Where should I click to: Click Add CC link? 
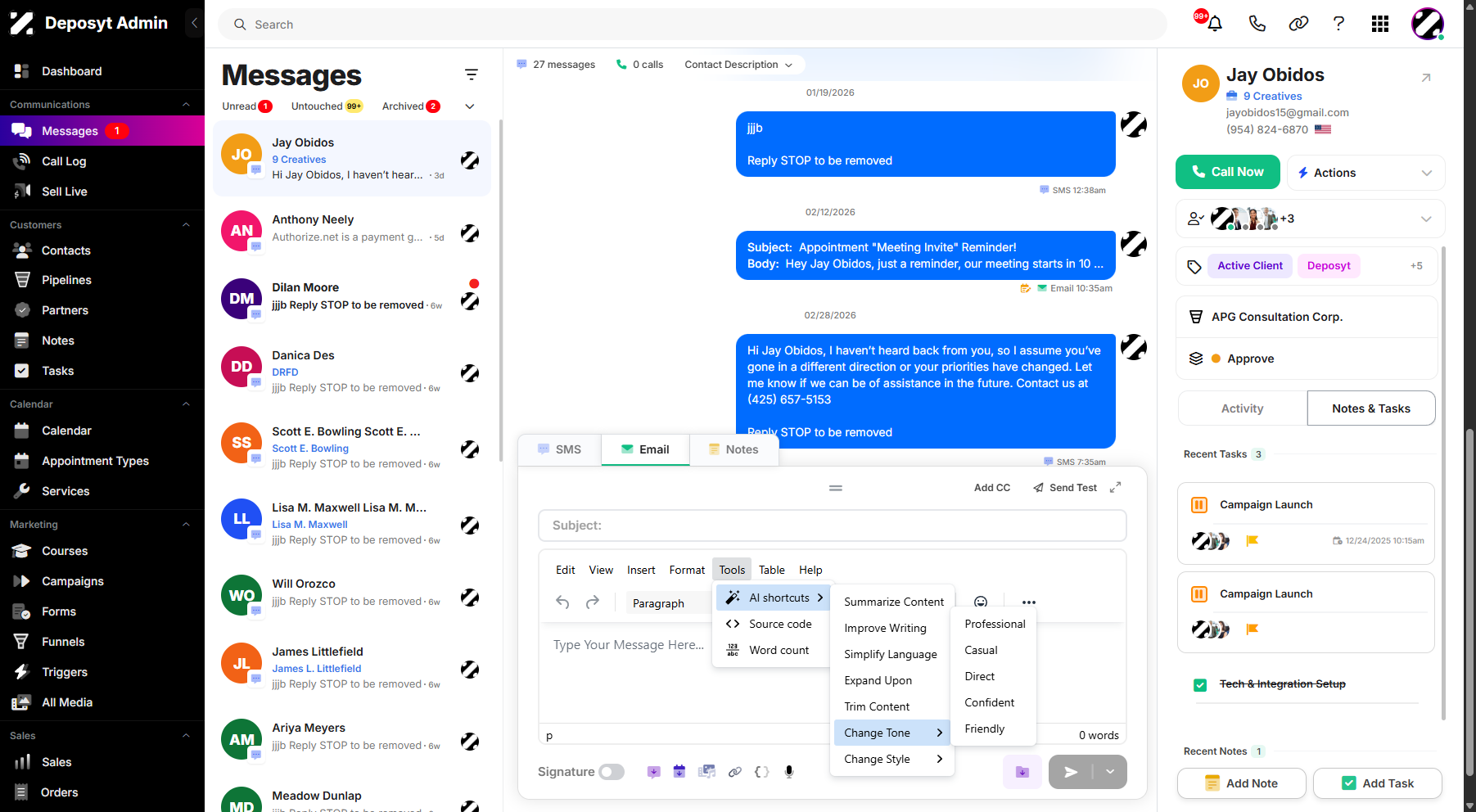[992, 487]
